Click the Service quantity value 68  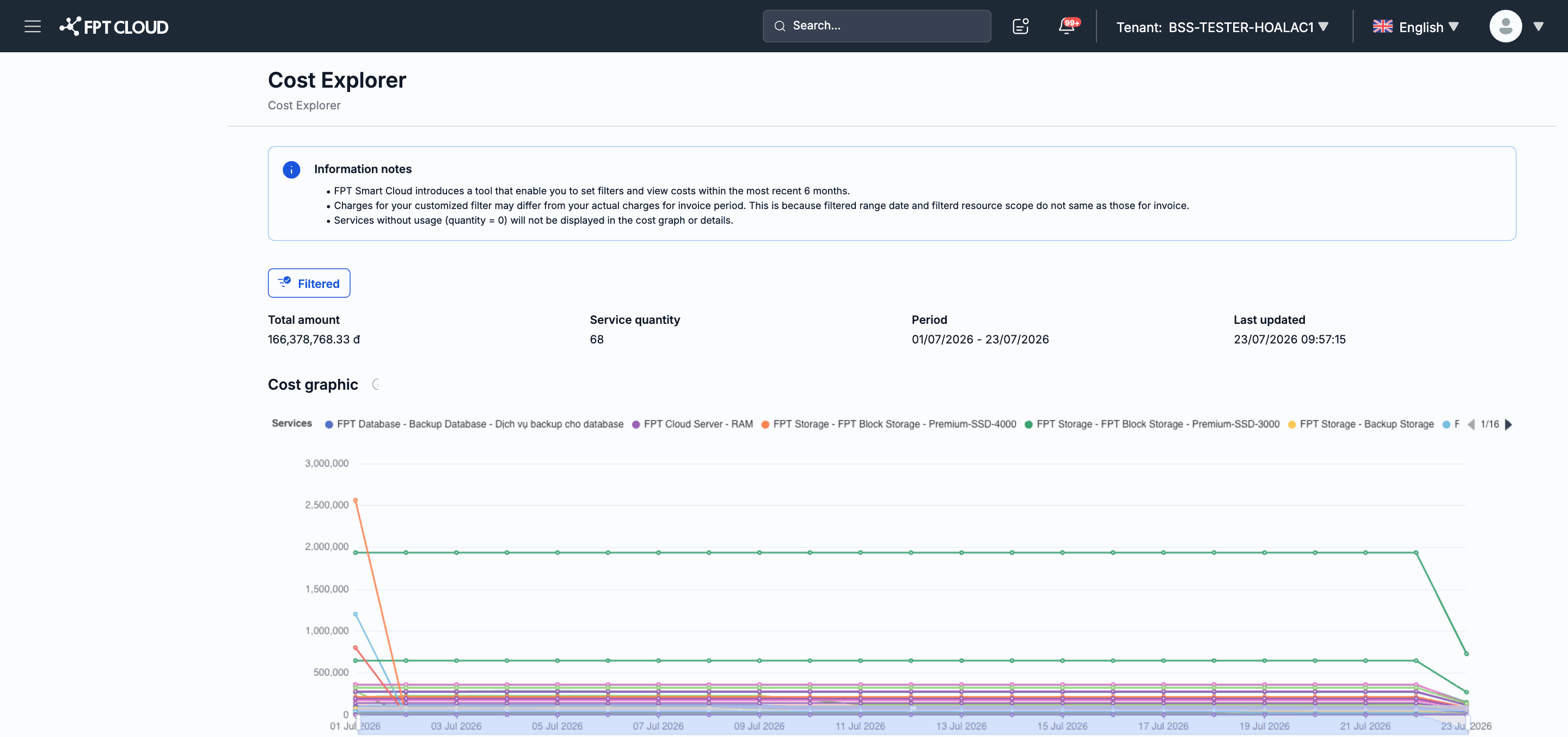point(597,340)
